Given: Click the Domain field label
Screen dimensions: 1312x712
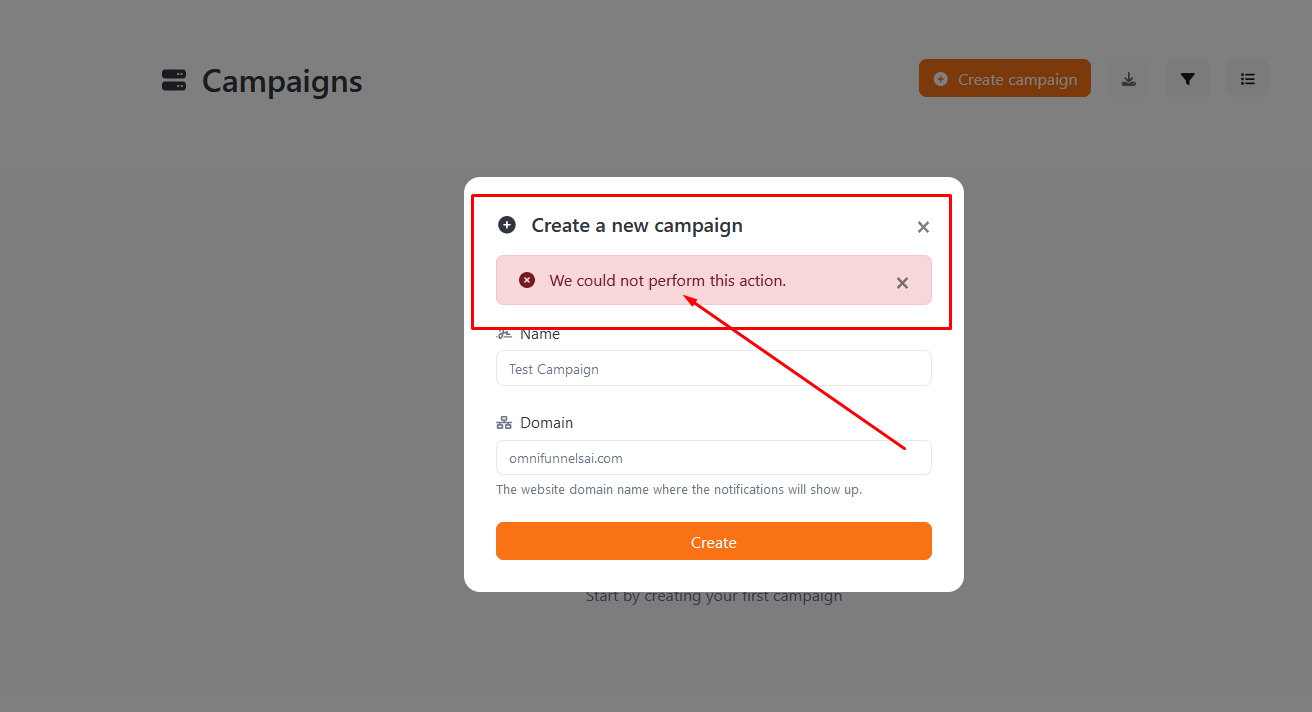Looking at the screenshot, I should coord(547,423).
